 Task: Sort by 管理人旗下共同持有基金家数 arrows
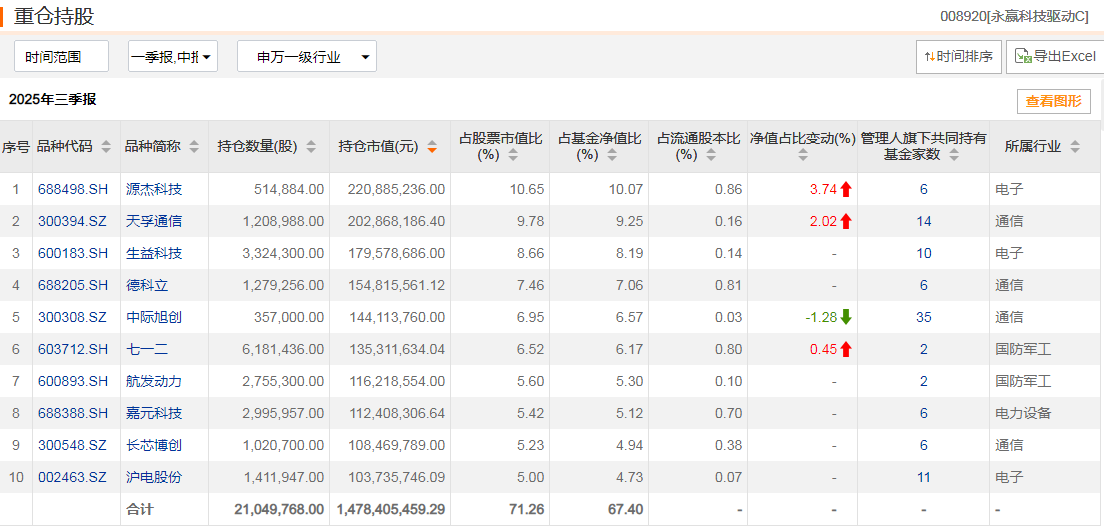[954, 154]
